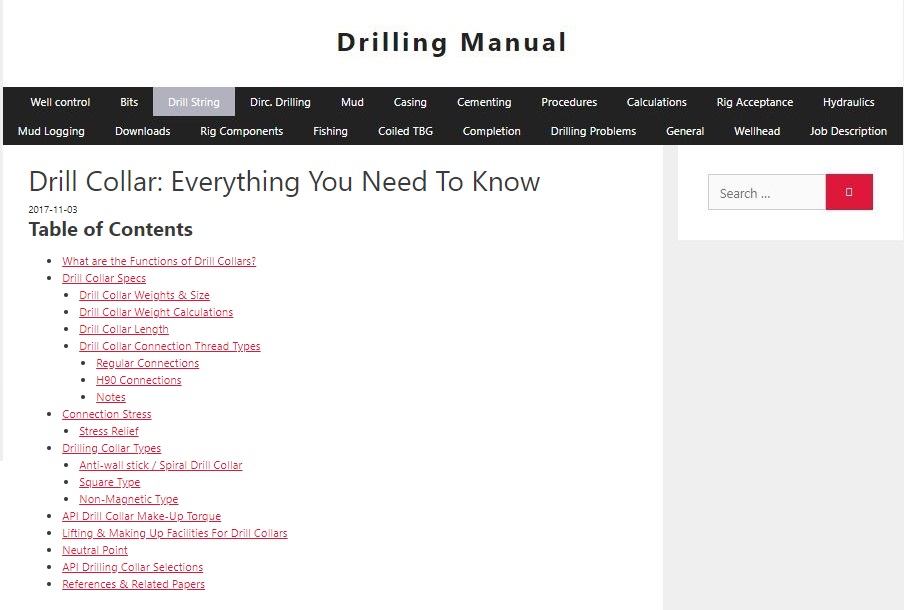Viewport: 904px width, 610px height.
Task: Open the Hydraulics menu item
Action: tap(849, 102)
